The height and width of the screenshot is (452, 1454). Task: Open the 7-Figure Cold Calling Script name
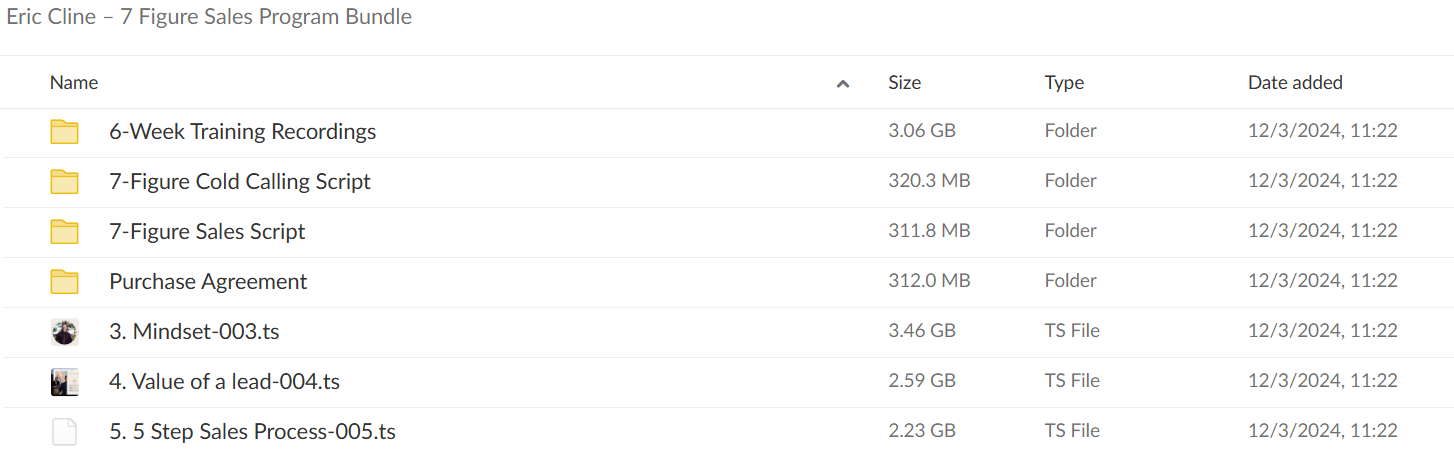(240, 182)
